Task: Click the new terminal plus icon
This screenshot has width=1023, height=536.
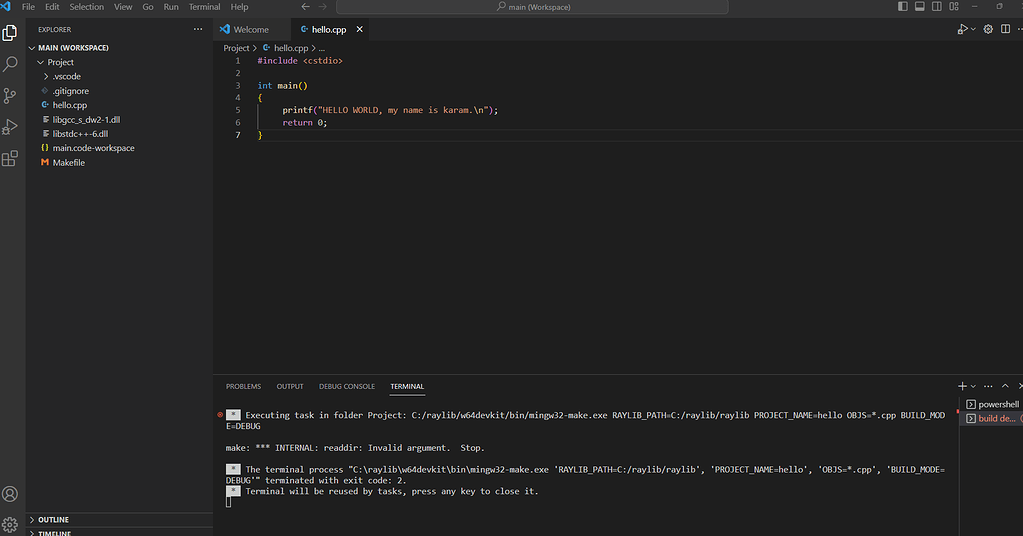Action: coord(962,386)
